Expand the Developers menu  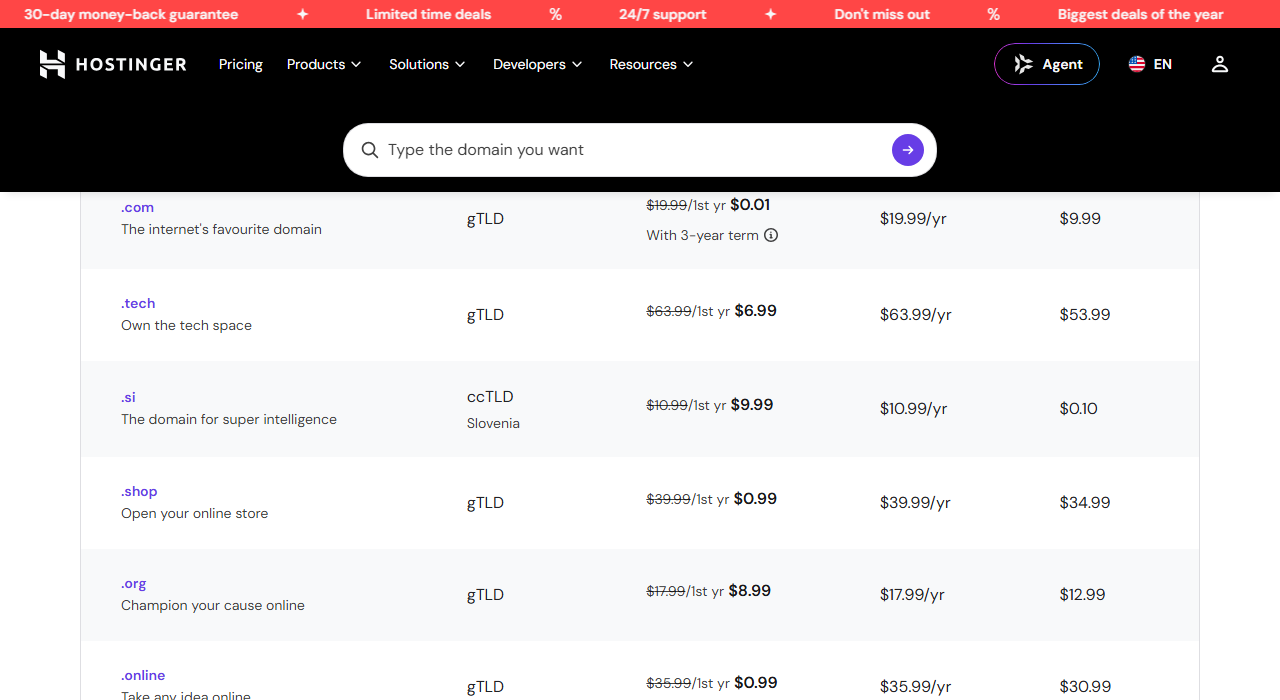tap(537, 64)
